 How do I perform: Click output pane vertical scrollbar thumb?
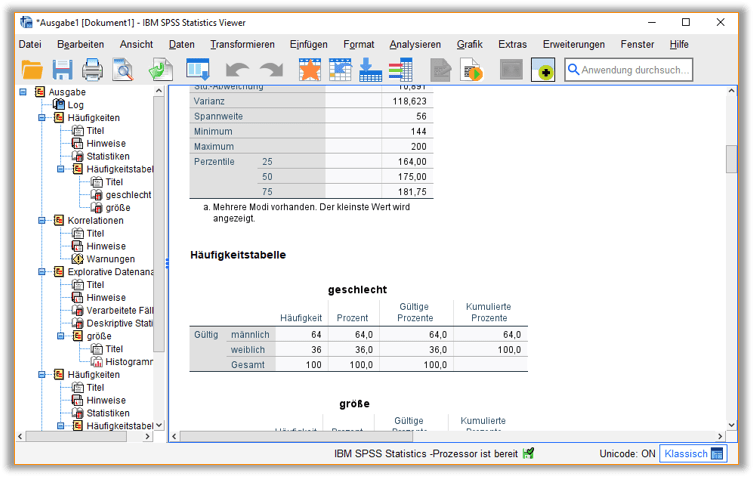click(731, 159)
